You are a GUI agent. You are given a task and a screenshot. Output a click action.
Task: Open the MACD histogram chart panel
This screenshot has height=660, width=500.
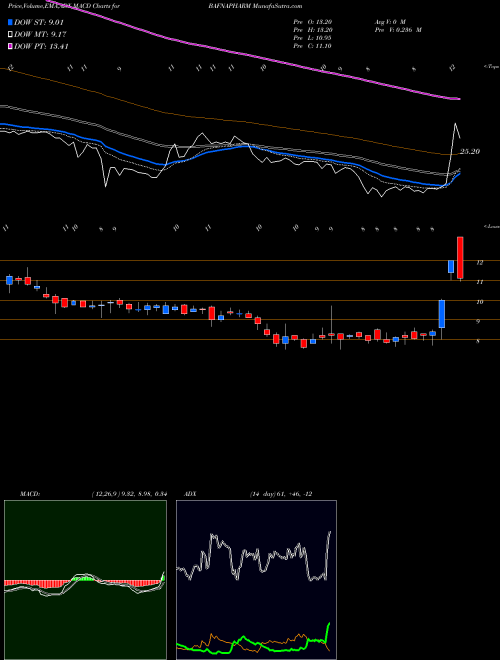point(85,580)
